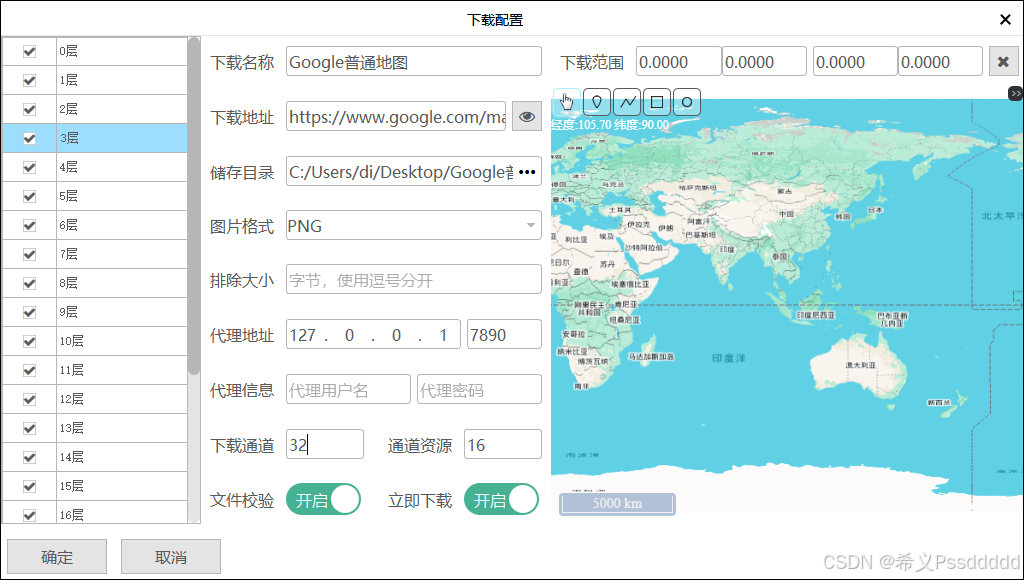Image resolution: width=1024 pixels, height=580 pixels.
Task: Click the 5000 km map scale bar
Action: [617, 503]
